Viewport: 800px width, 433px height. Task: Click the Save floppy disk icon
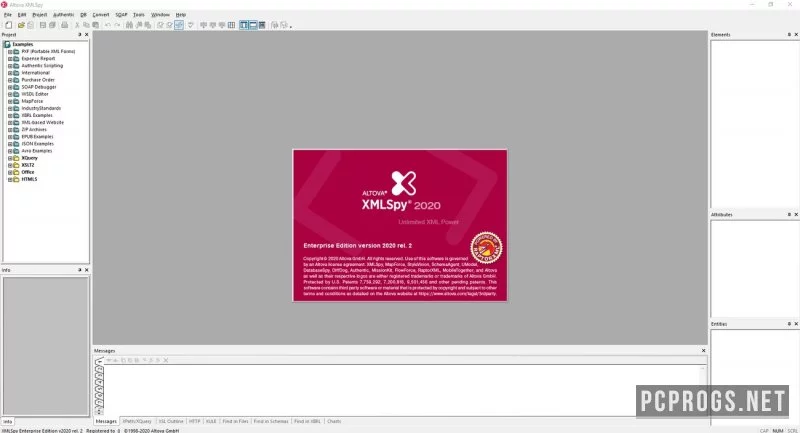(43, 25)
